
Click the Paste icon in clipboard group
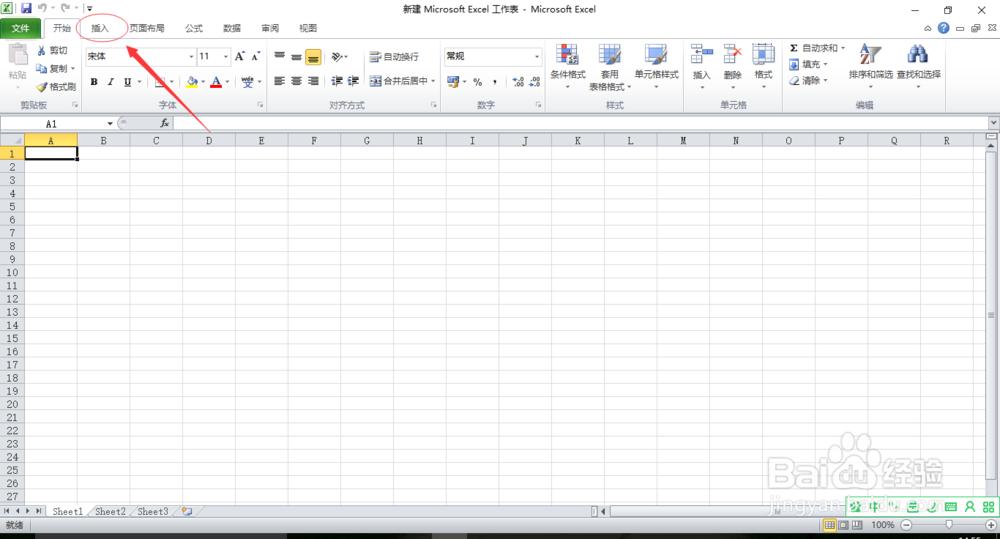(17, 55)
